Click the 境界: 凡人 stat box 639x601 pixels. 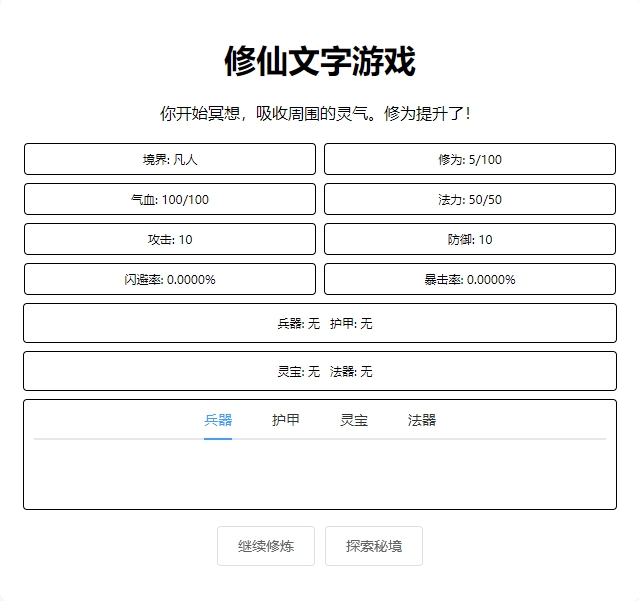pos(170,159)
